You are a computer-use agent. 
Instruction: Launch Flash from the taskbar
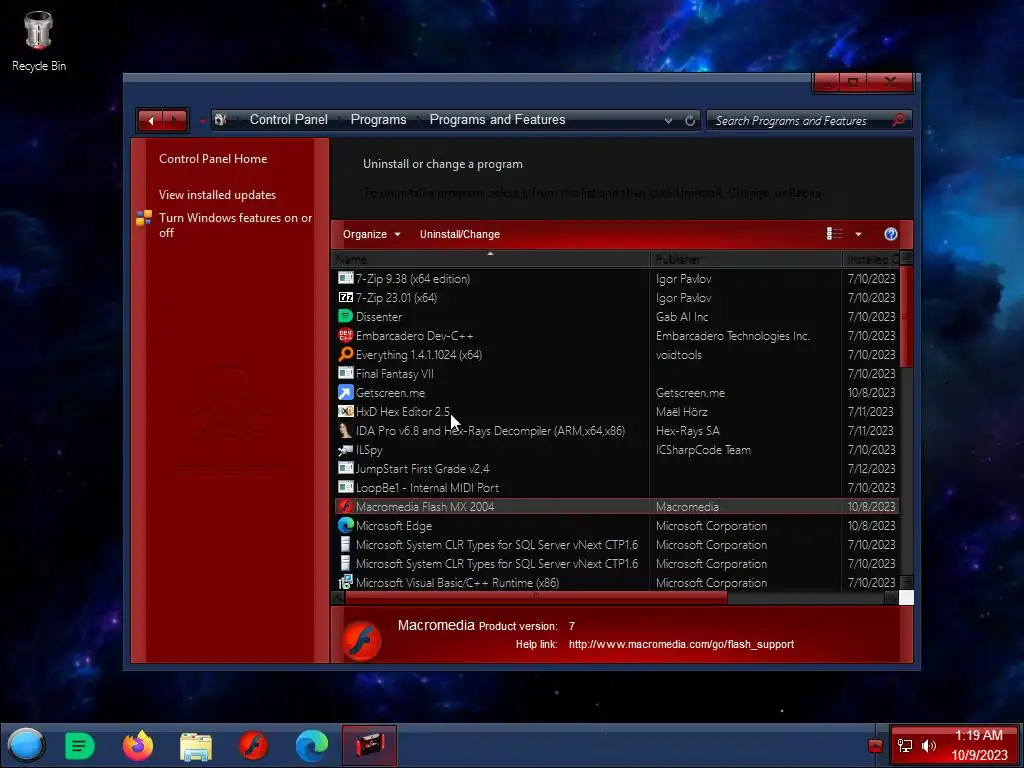pyautogui.click(x=253, y=746)
